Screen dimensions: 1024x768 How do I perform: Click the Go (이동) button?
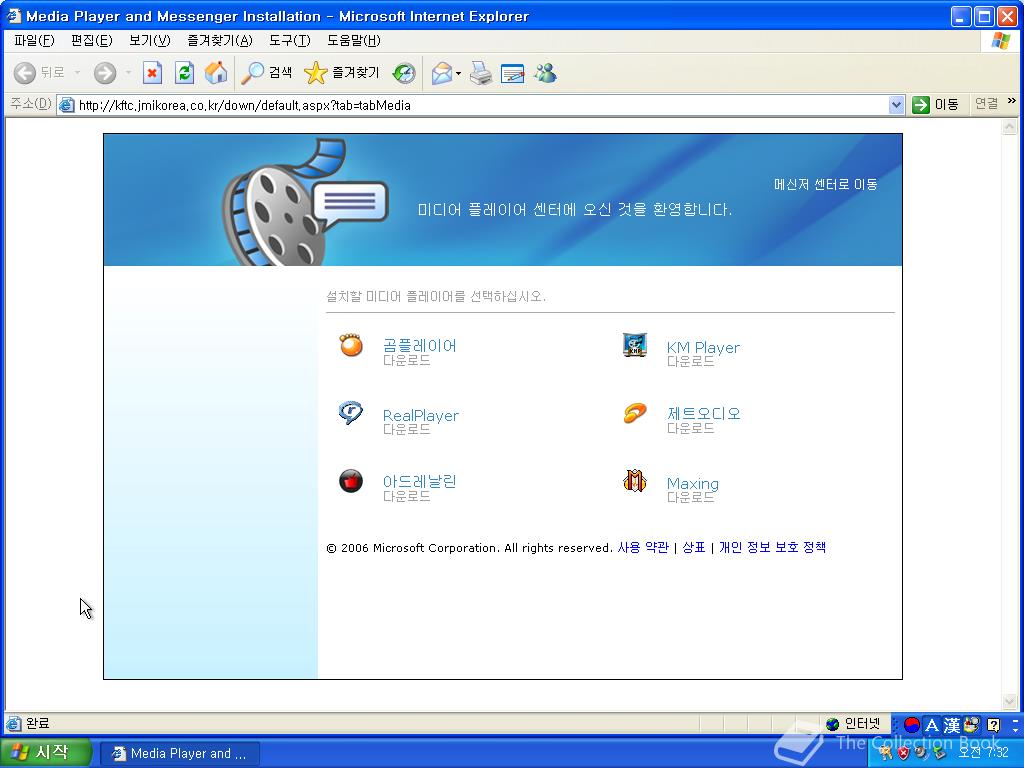935,104
